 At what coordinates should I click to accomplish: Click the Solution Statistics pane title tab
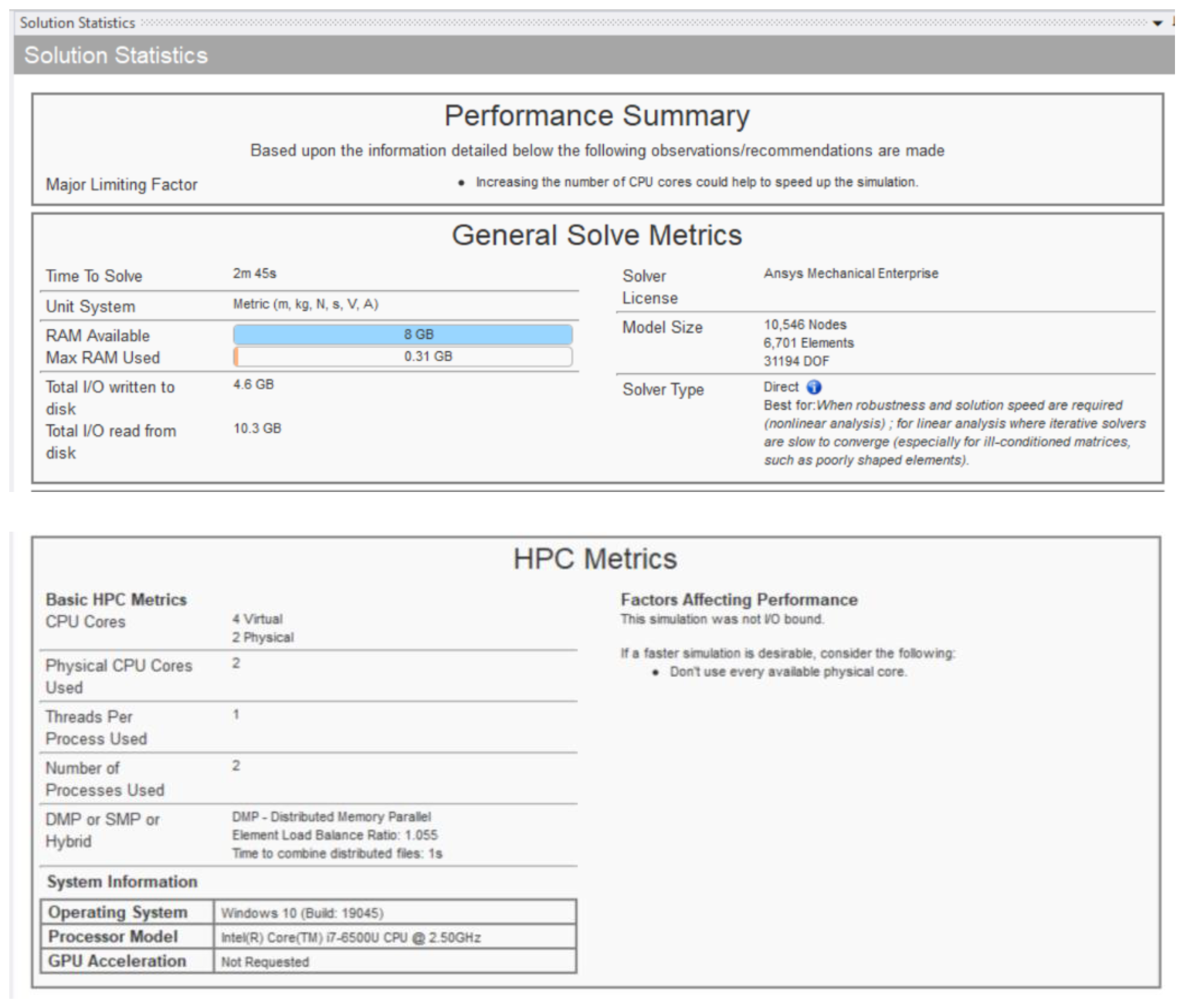(x=77, y=23)
